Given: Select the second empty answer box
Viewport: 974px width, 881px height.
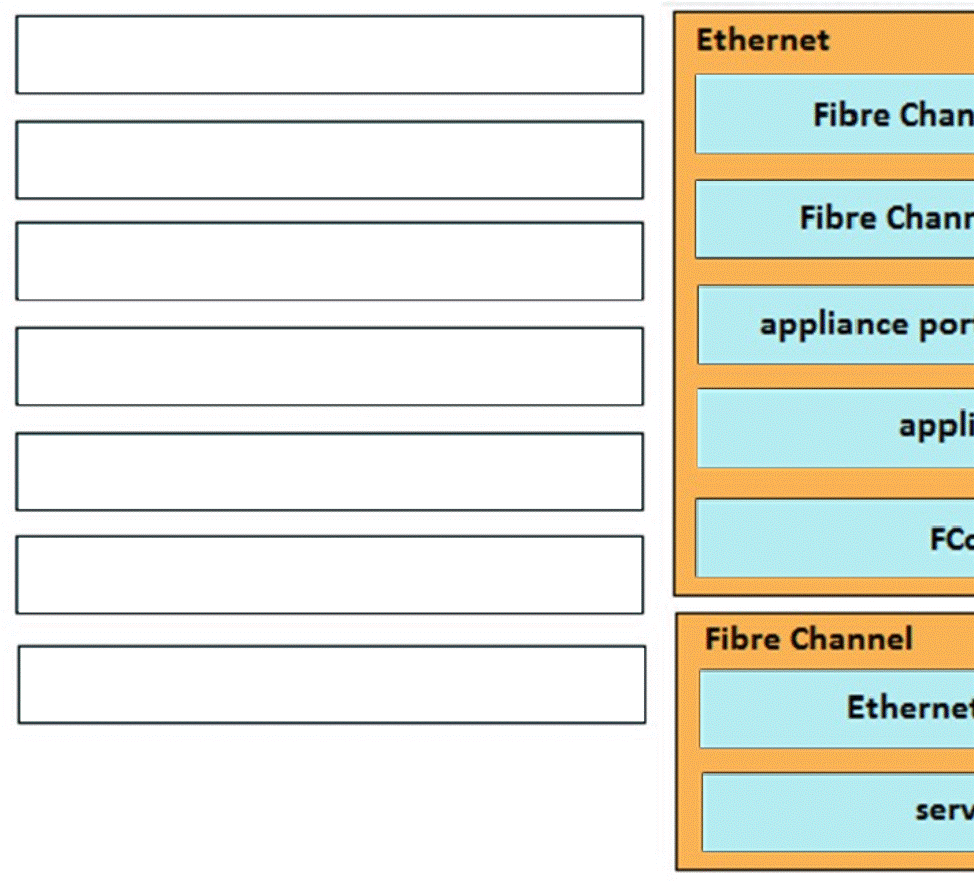Looking at the screenshot, I should 329,160.
